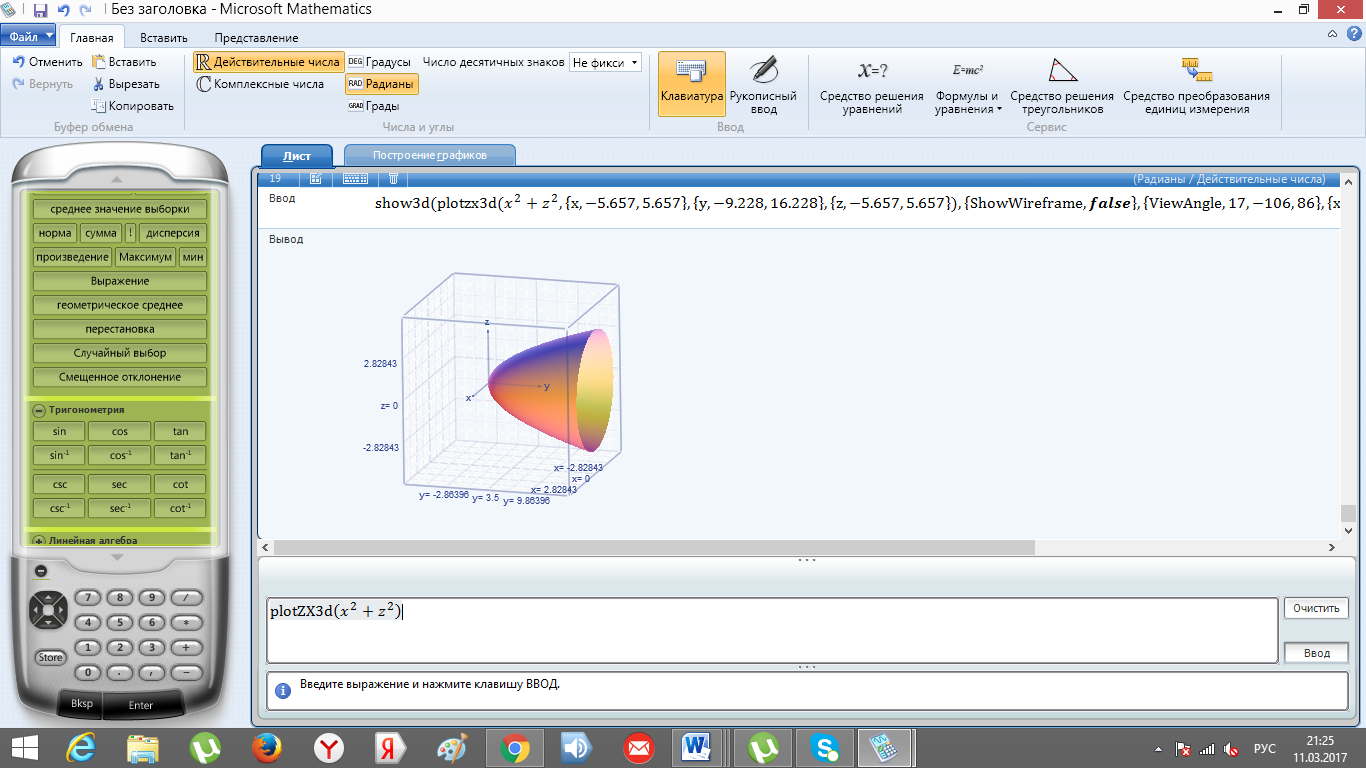Open the Вставить ribbon tab
The width and height of the screenshot is (1366, 768).
pyautogui.click(x=164, y=38)
